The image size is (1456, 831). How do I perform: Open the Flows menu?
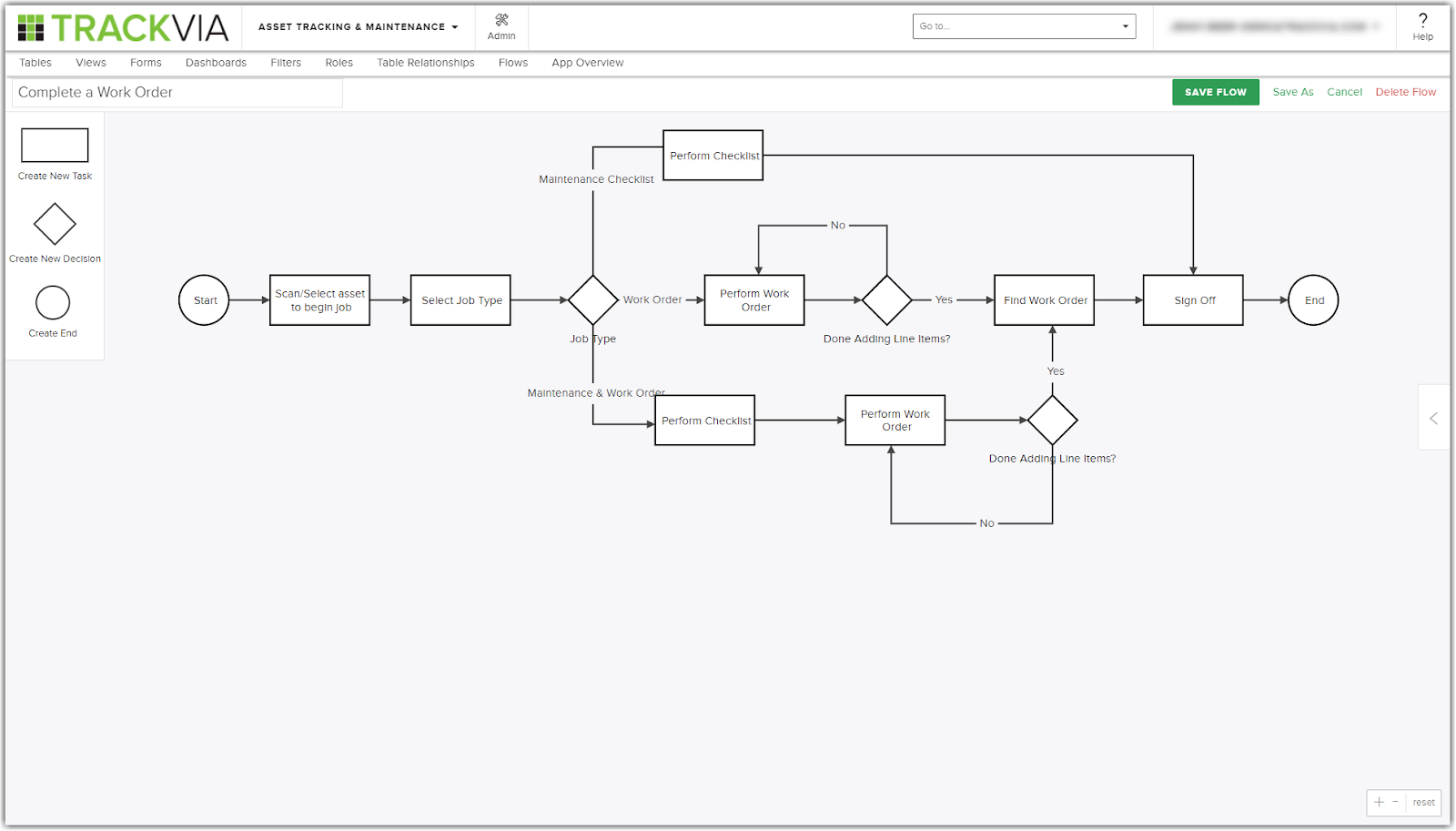click(513, 63)
